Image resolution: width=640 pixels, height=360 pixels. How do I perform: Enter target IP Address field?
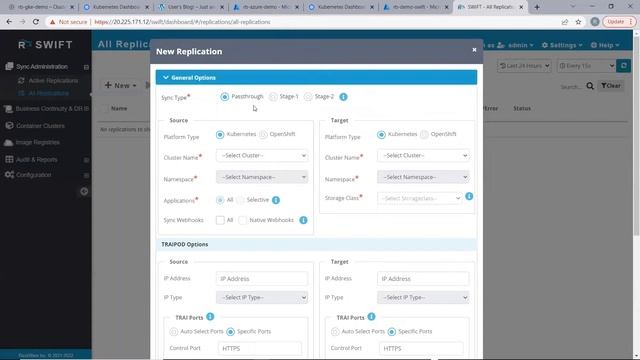point(423,279)
